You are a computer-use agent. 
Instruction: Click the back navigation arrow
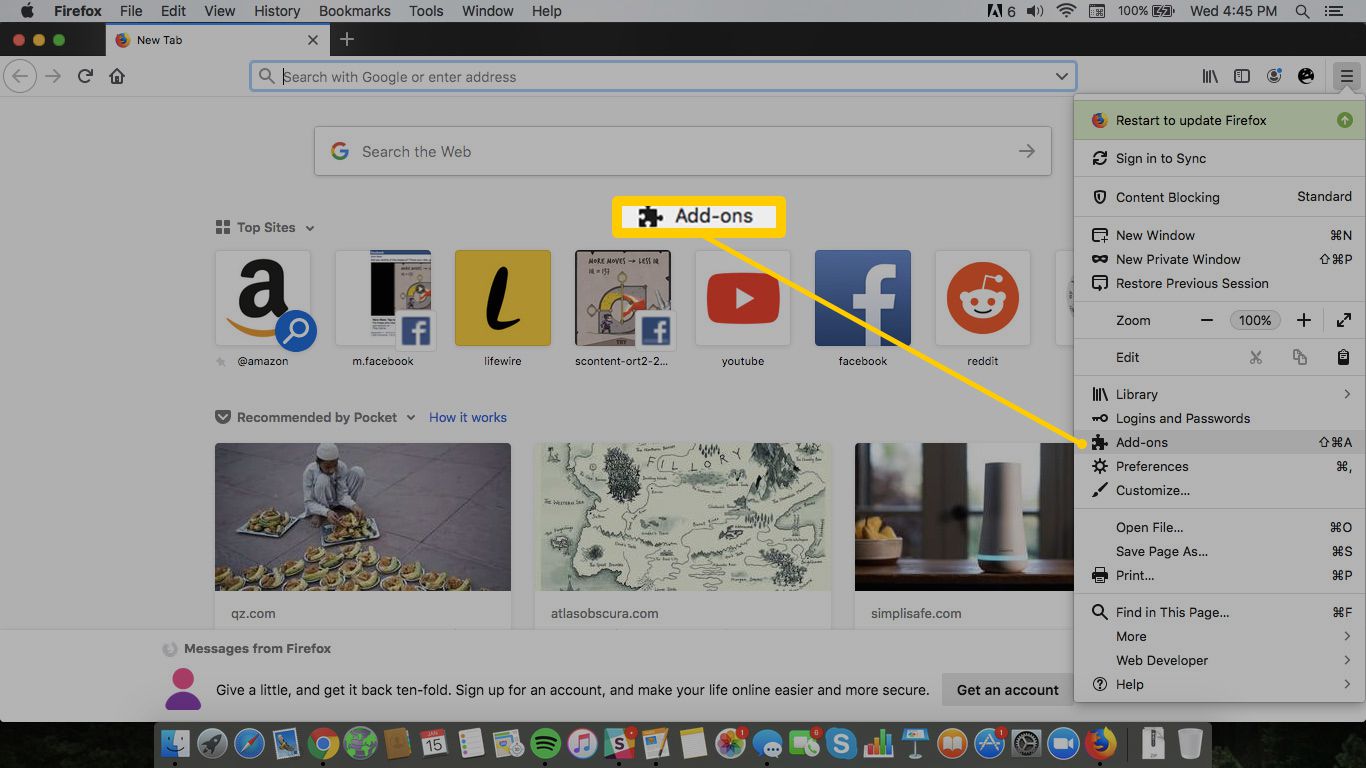(x=21, y=76)
